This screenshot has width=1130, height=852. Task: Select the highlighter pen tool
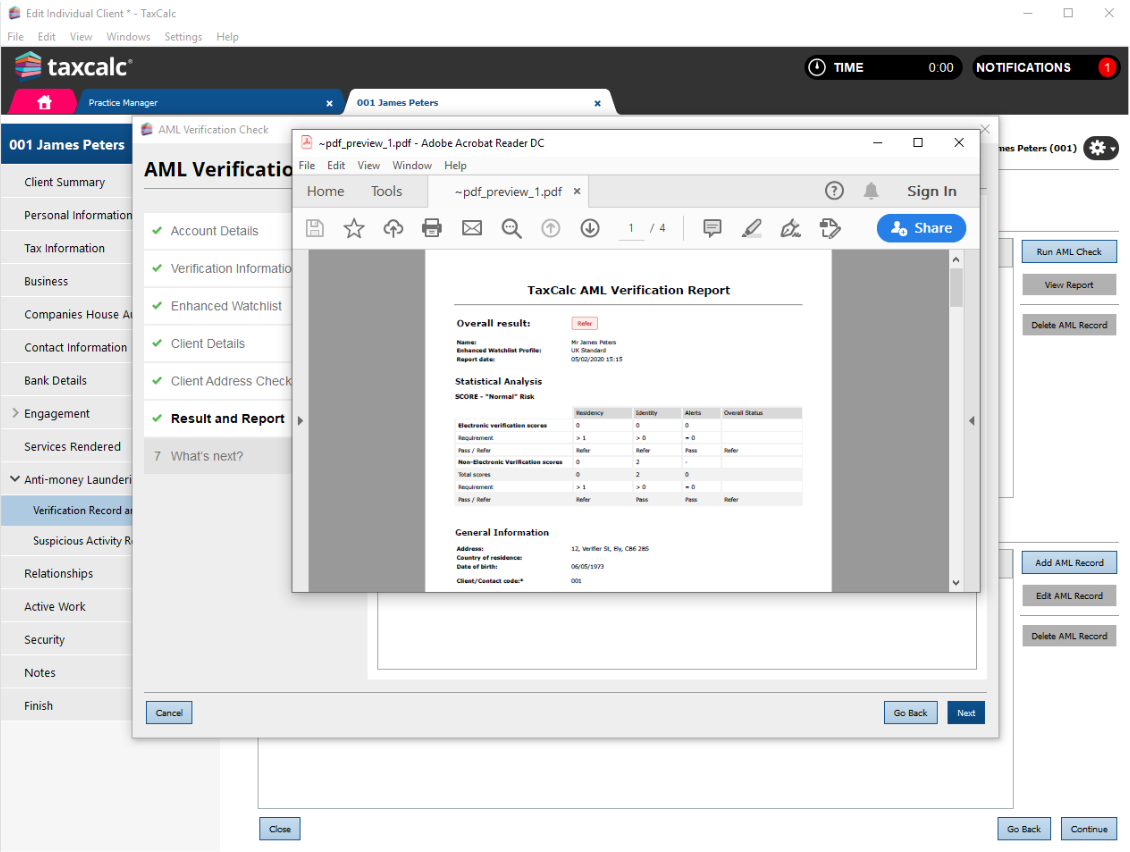coord(752,228)
